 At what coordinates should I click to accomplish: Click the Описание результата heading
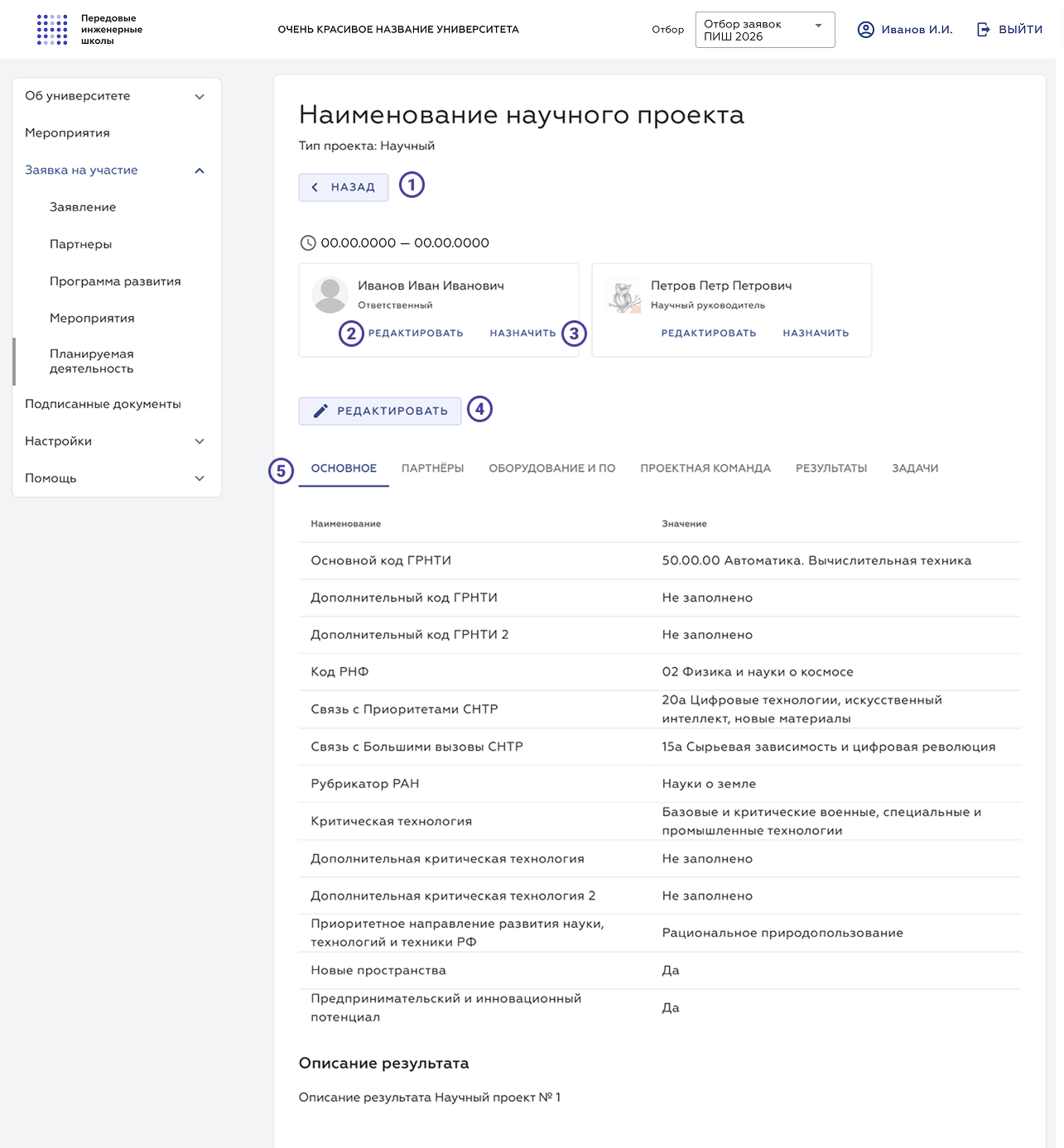click(x=384, y=1064)
